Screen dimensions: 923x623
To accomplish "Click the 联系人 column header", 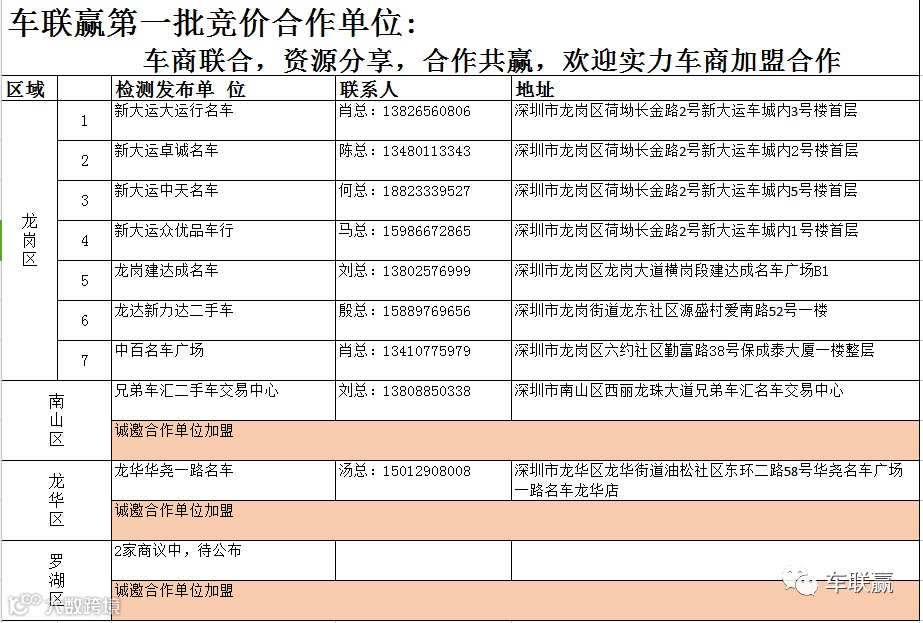I will pyautogui.click(x=423, y=88).
